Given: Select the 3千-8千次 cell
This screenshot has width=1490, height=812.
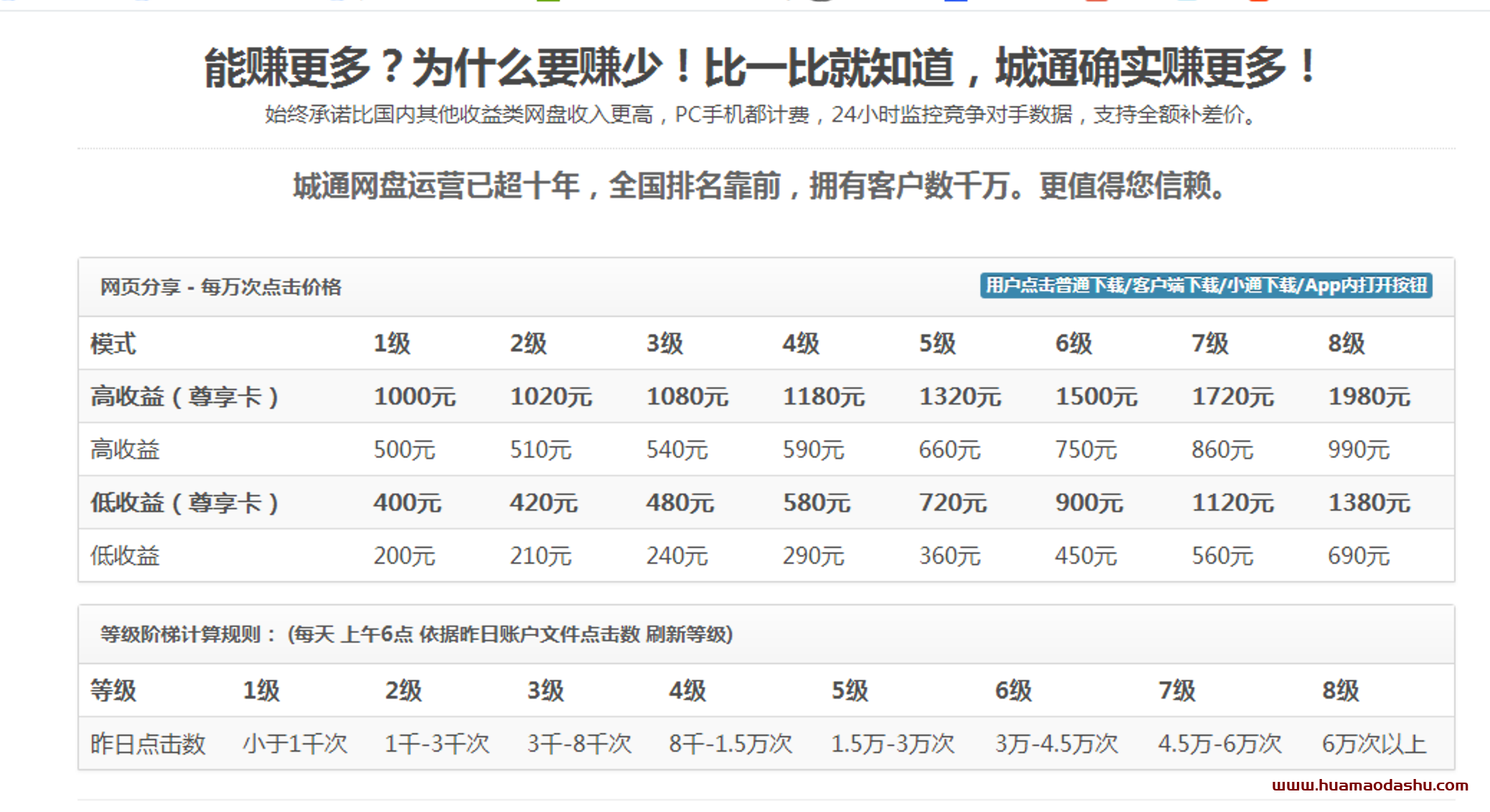Looking at the screenshot, I should (579, 744).
